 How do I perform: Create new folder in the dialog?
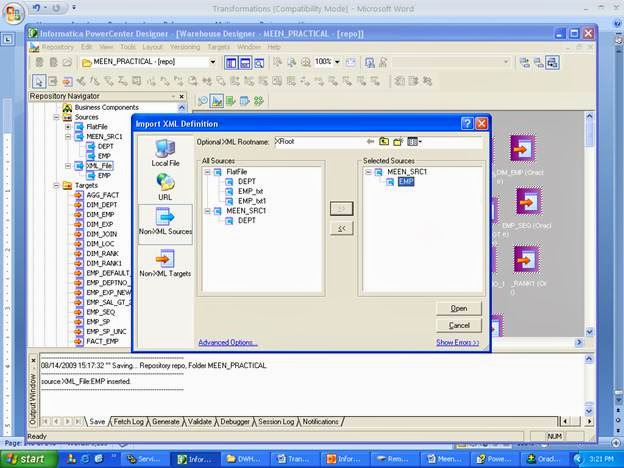coord(398,142)
